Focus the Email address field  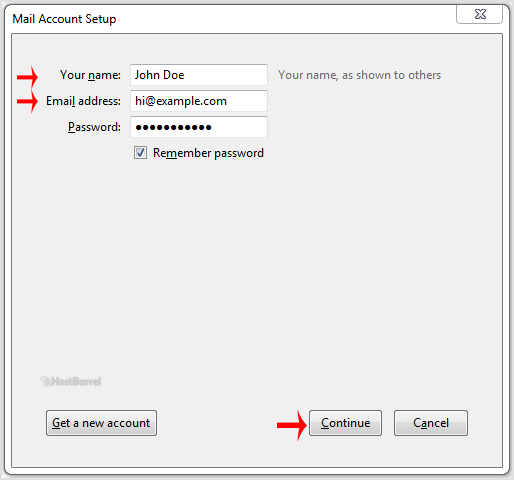199,101
